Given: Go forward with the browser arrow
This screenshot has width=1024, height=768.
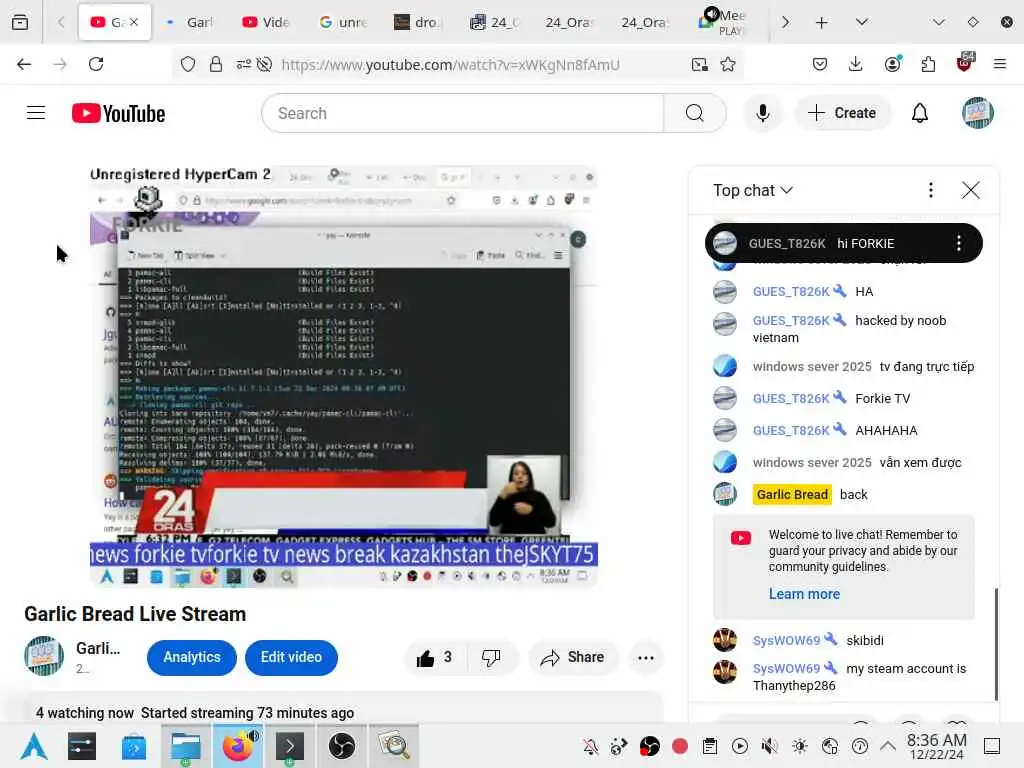Looking at the screenshot, I should click(59, 64).
